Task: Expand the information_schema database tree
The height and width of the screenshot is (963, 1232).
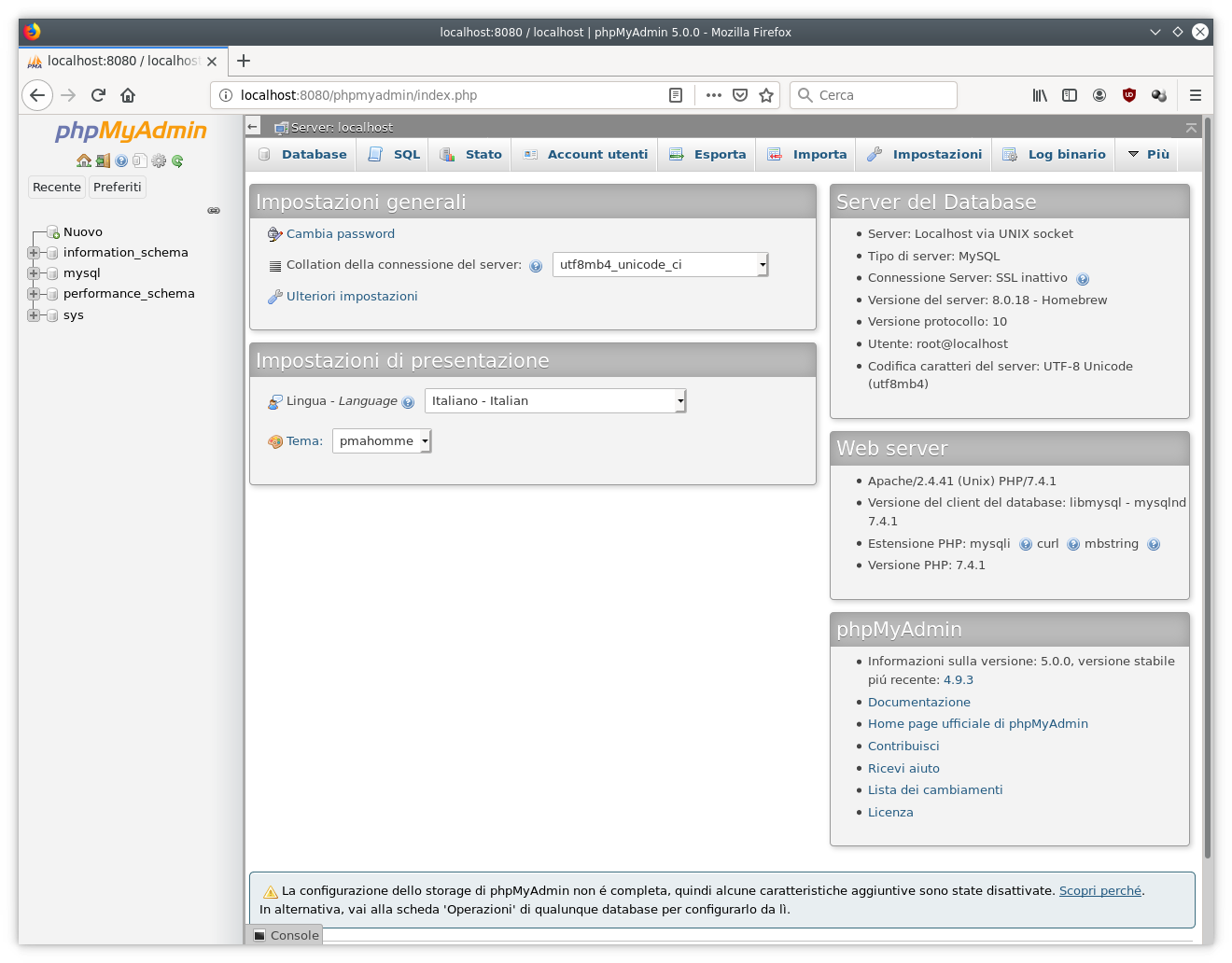Action: 34,253
